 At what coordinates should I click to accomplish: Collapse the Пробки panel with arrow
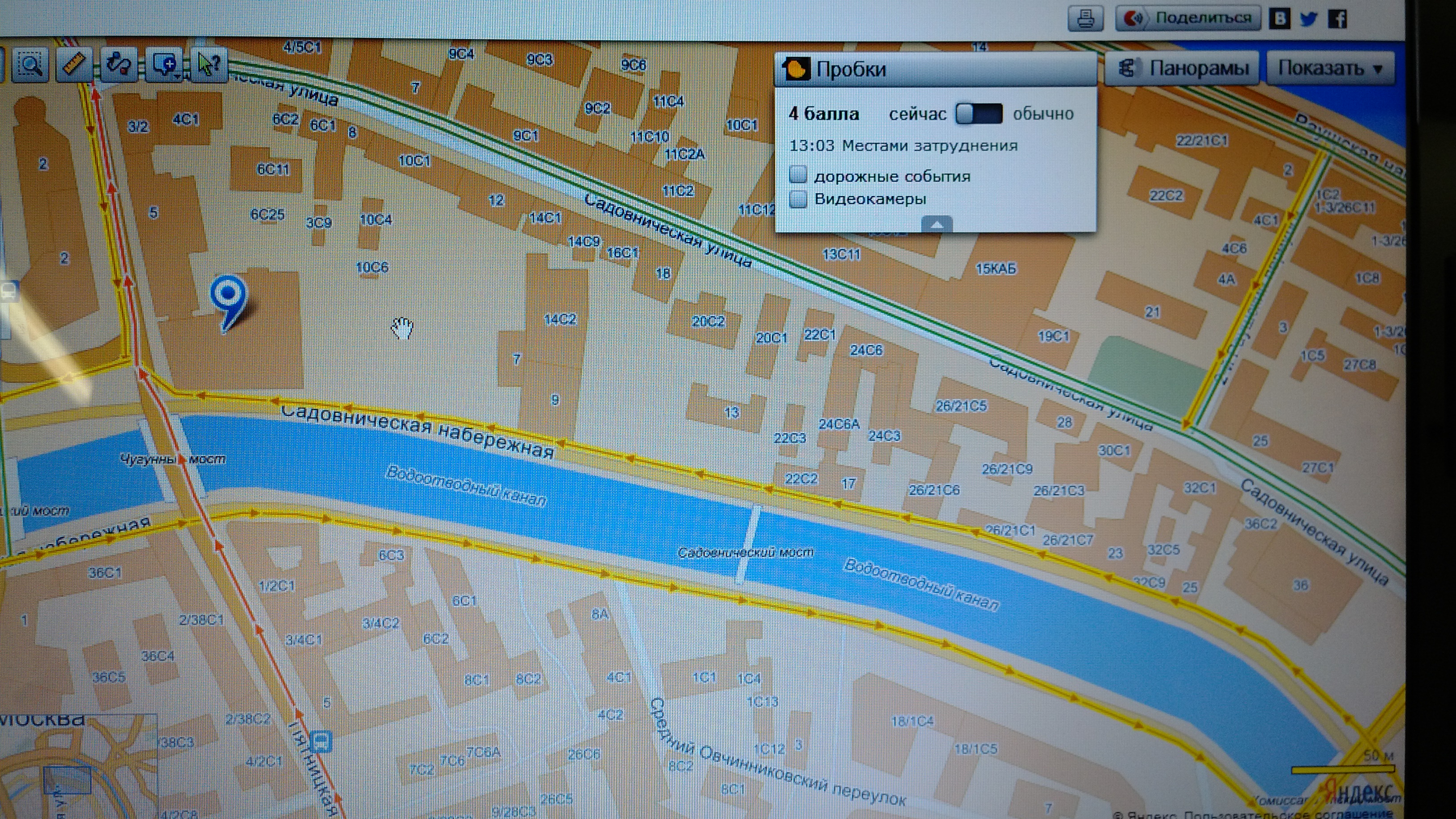937,224
